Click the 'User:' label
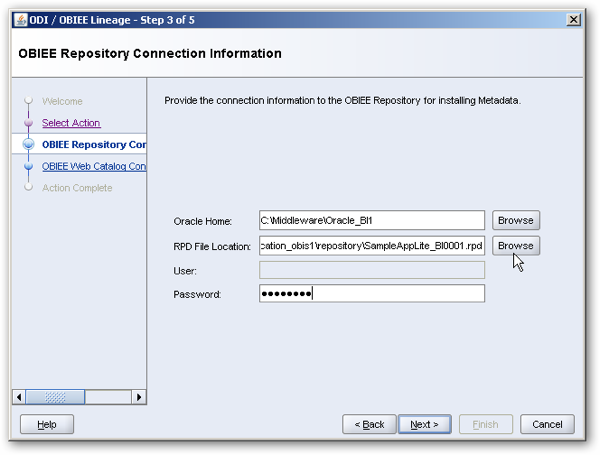 click(x=185, y=271)
